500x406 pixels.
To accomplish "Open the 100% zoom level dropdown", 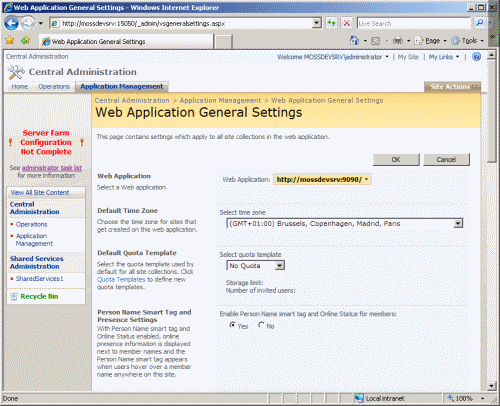I will point(482,398).
